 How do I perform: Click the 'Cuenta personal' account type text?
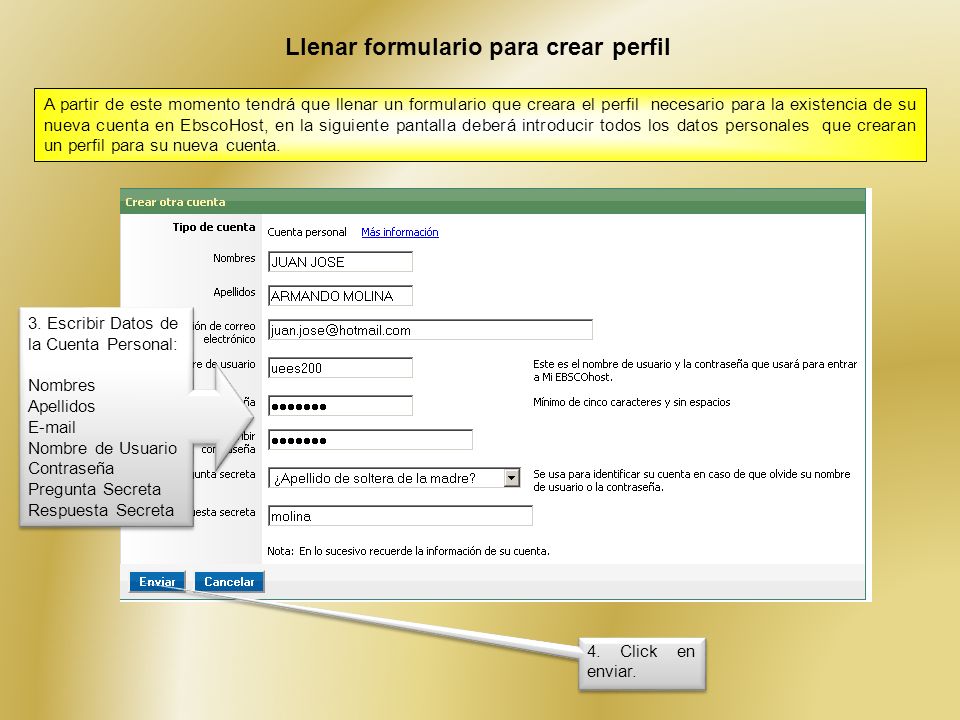pos(307,232)
